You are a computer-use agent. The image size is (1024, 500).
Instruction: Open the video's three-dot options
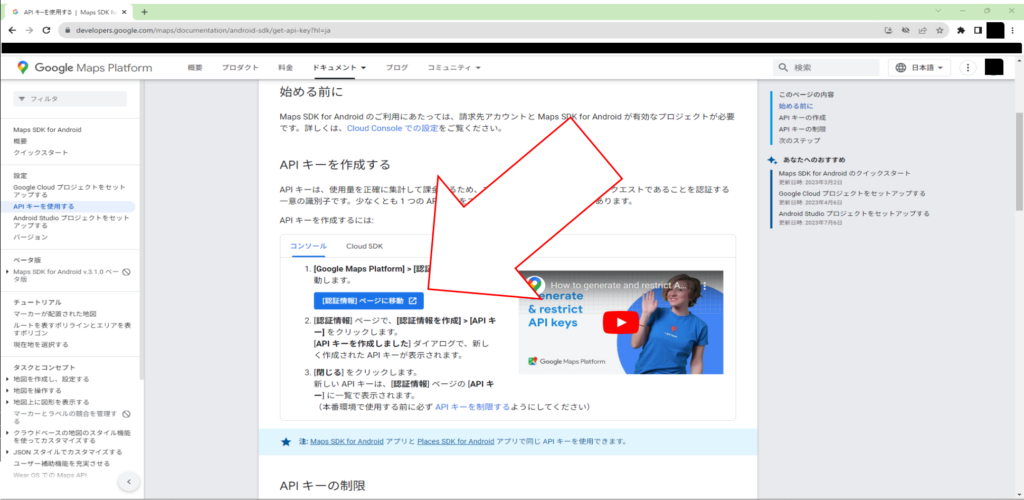coord(705,286)
